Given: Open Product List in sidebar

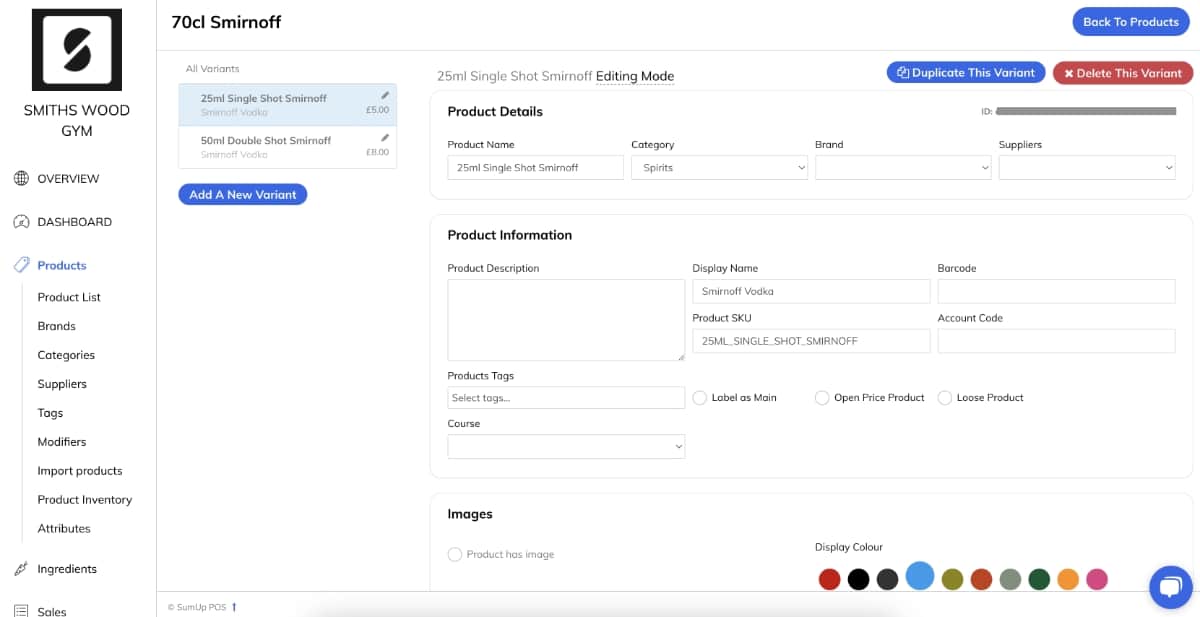Looking at the screenshot, I should [x=69, y=297].
